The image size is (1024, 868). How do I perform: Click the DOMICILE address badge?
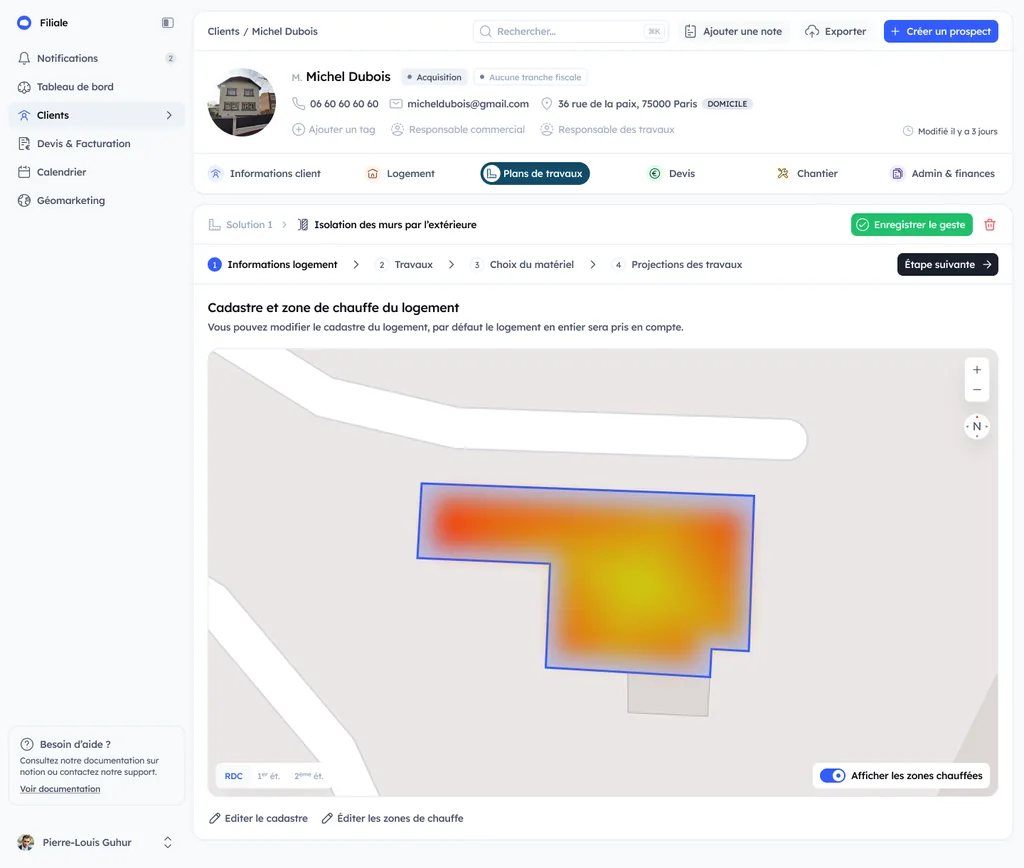pos(727,104)
